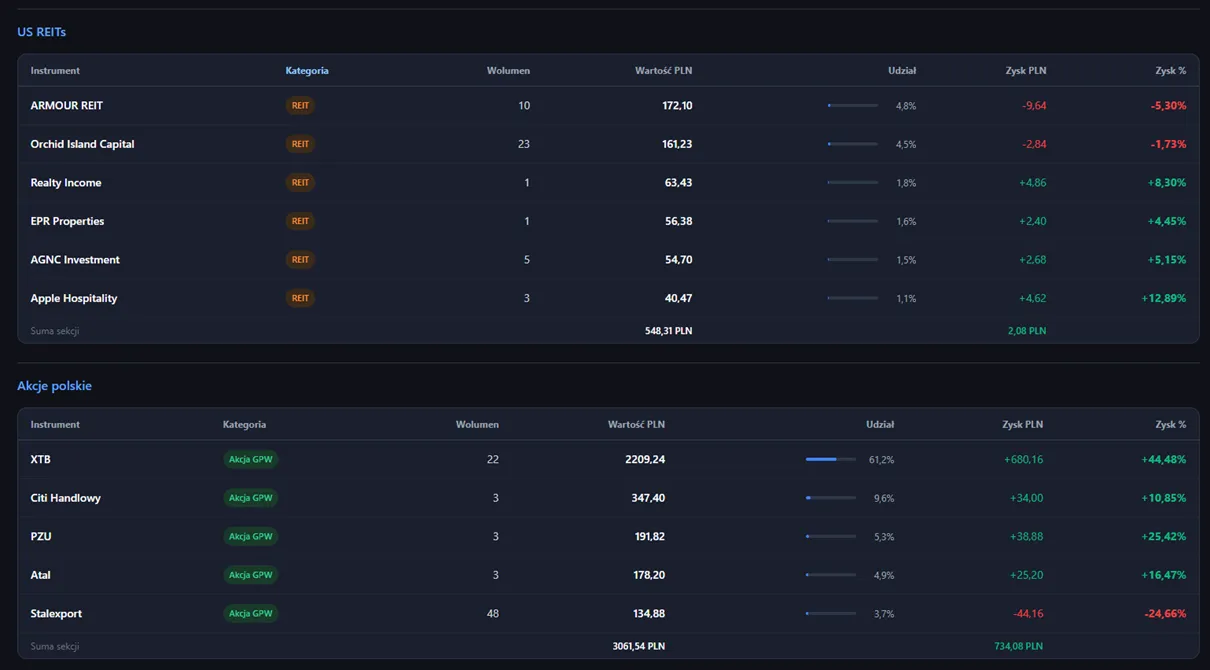Select the Akcje polskie section title
This screenshot has height=670, width=1210.
click(54, 386)
